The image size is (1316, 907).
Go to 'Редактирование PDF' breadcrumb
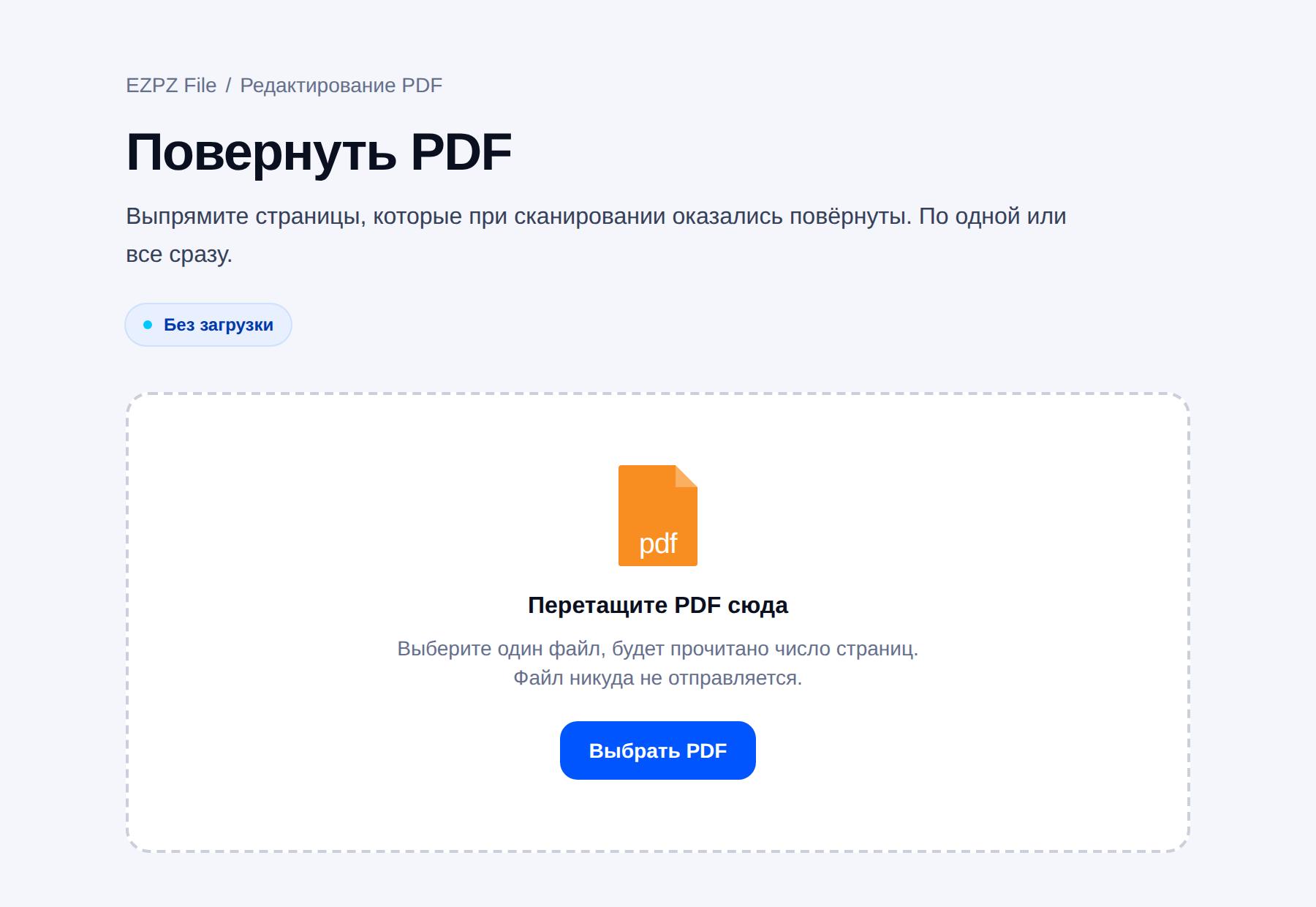coord(341,86)
